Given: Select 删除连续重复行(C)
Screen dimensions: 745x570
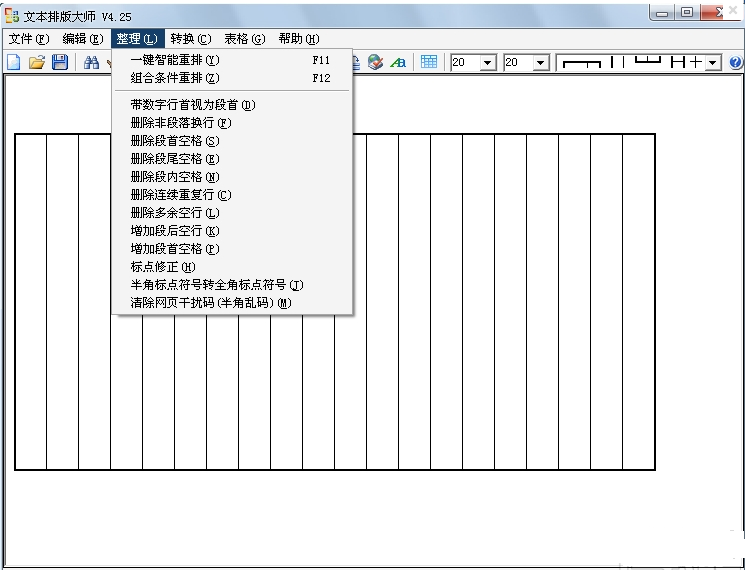Looking at the screenshot, I should coord(232,195).
